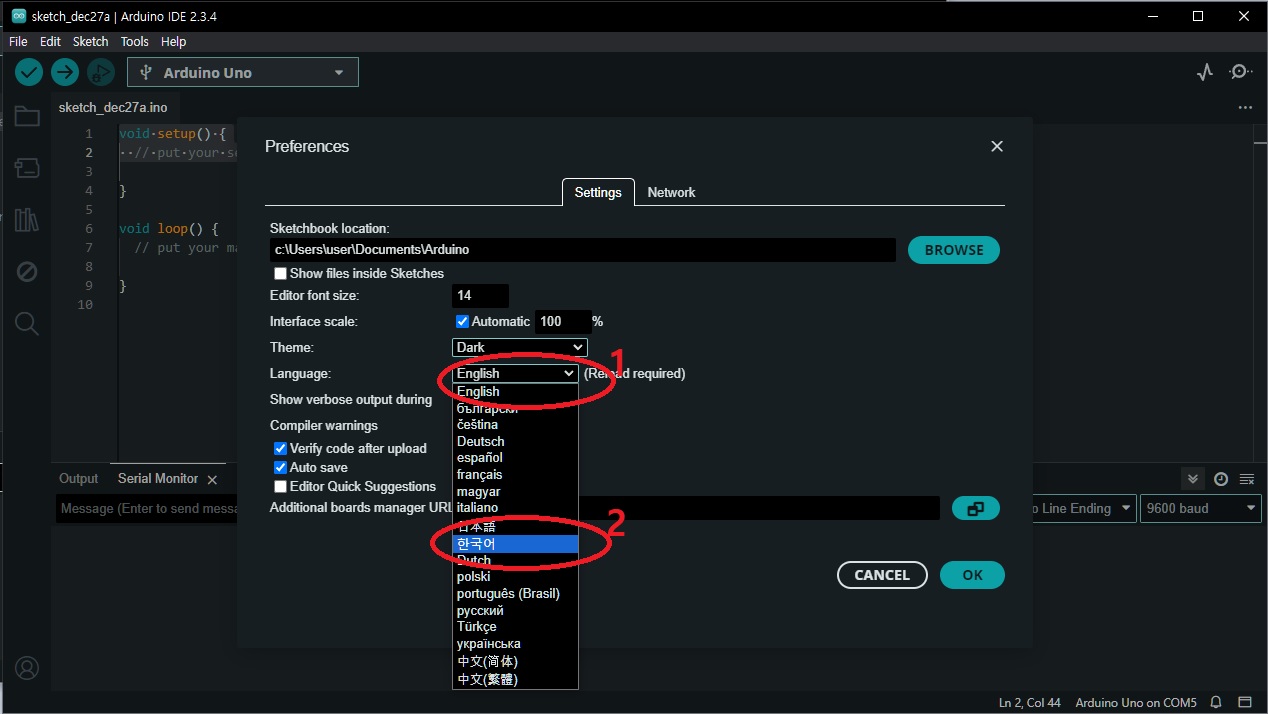Screen dimensions: 1268x714
Task: Select 中文(繁體) in language list
Action: (515, 679)
